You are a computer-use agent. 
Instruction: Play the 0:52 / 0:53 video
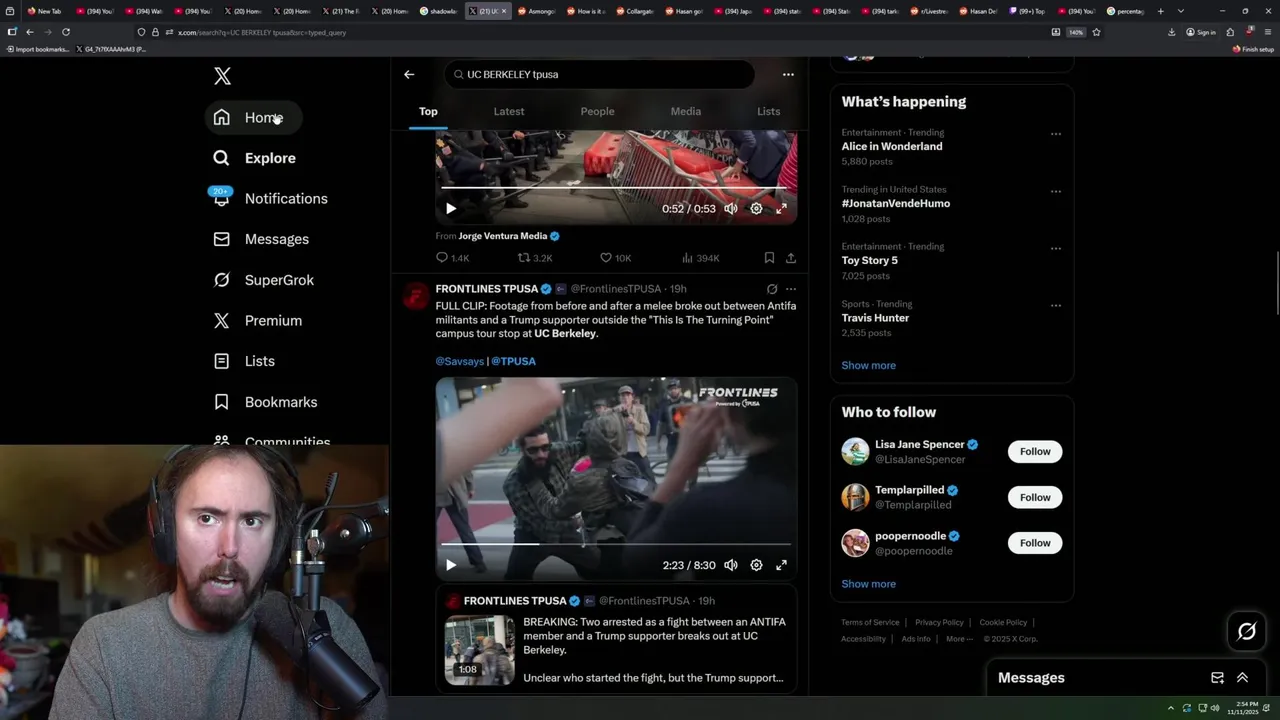click(x=451, y=209)
